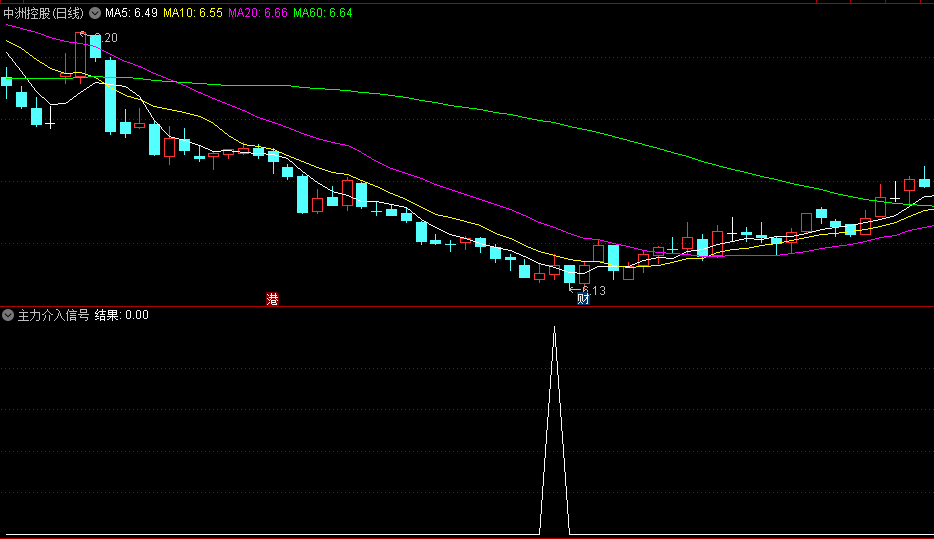This screenshot has width=934, height=539.
Task: Click the red 港 marker icon
Action: click(272, 299)
